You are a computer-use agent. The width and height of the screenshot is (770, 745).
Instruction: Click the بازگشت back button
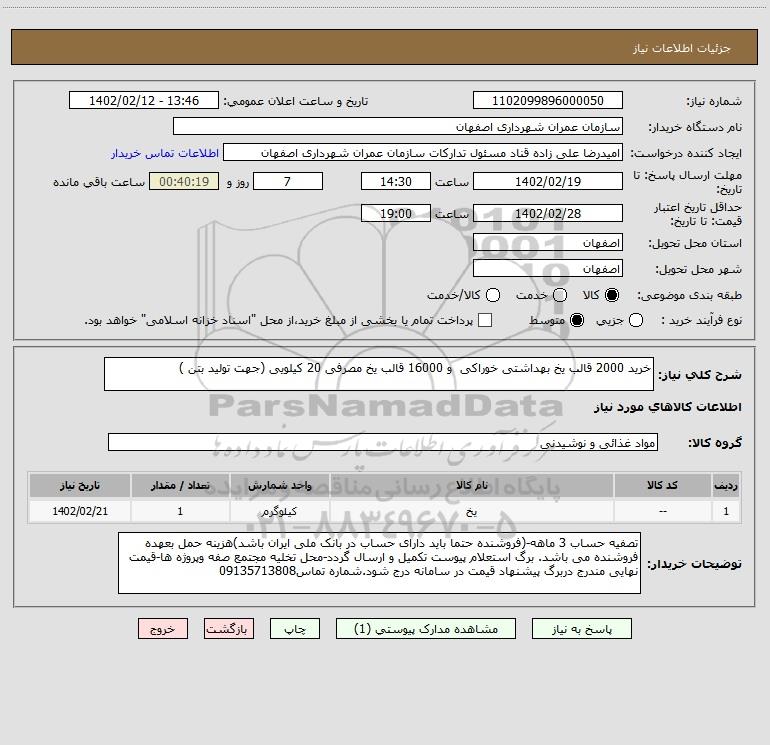click(x=229, y=629)
